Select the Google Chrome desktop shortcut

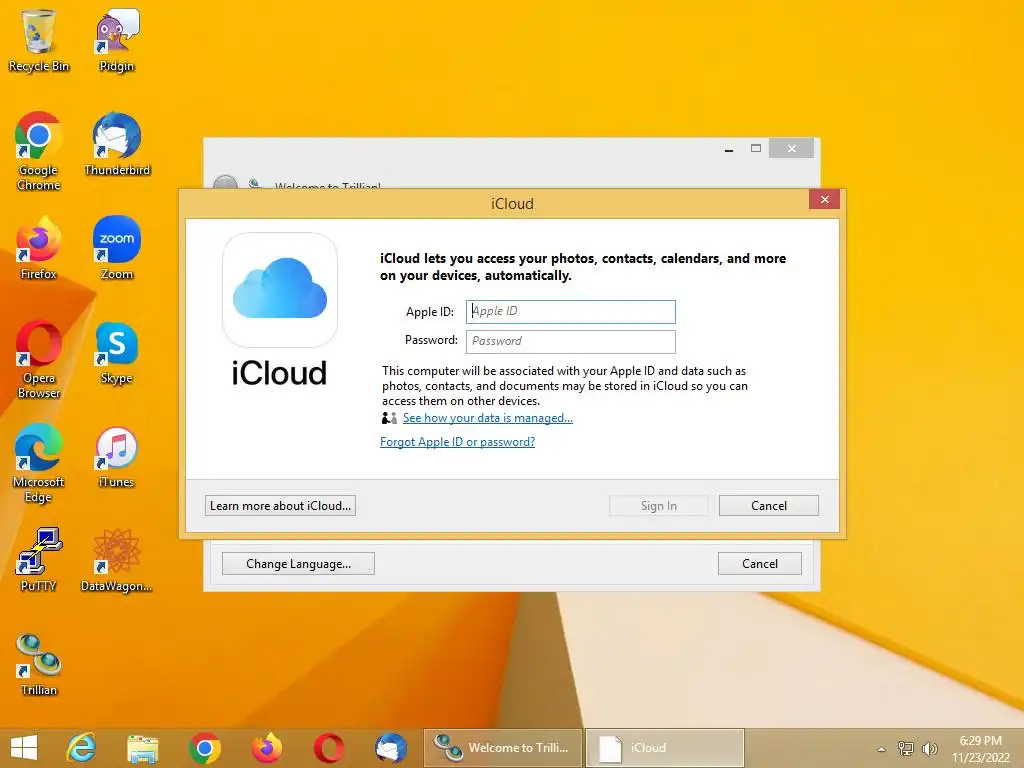tap(39, 152)
